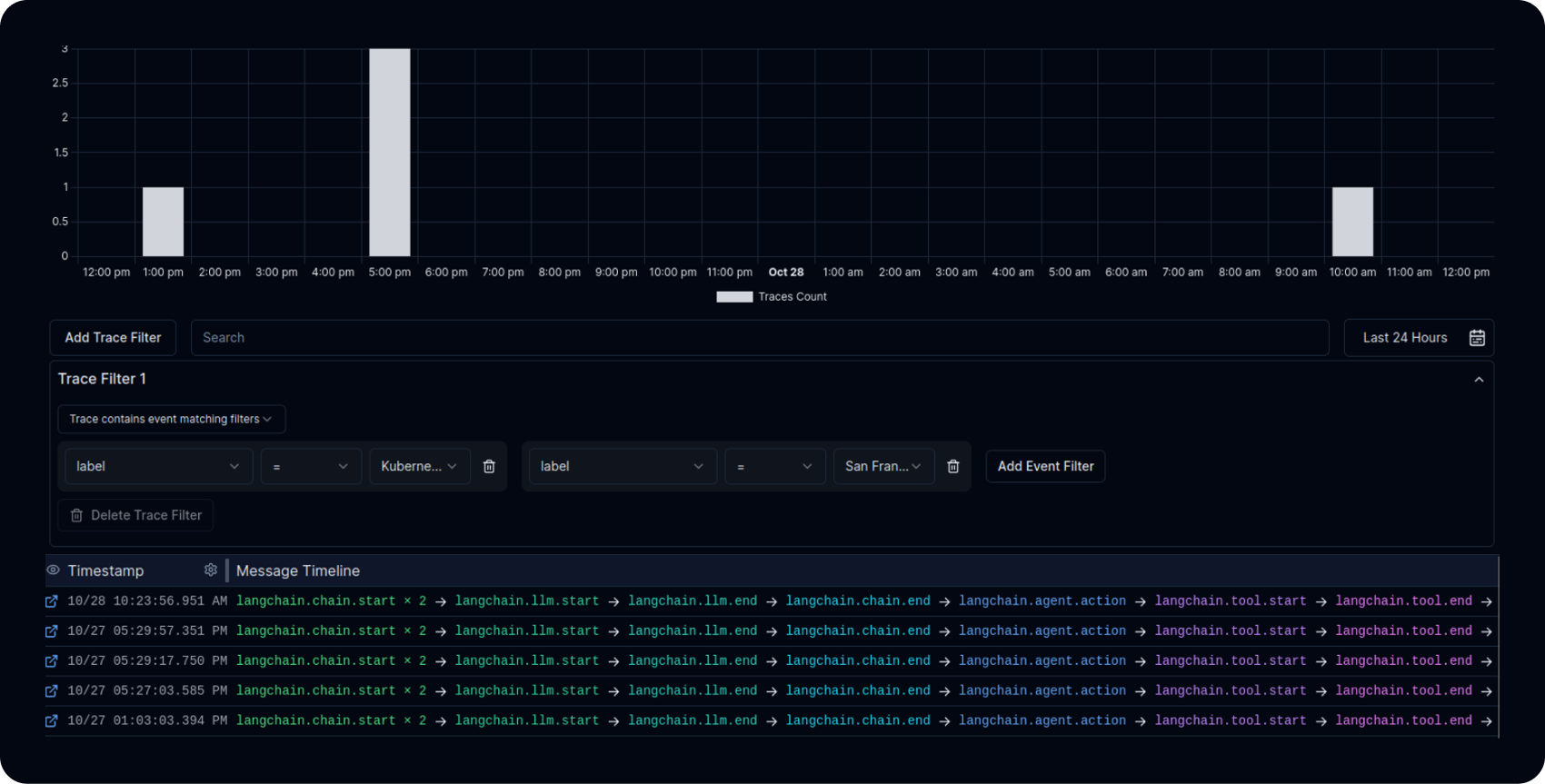
Task: Click langchain.agent.action in the 10/28 10:23:56 row
Action: (1042, 601)
